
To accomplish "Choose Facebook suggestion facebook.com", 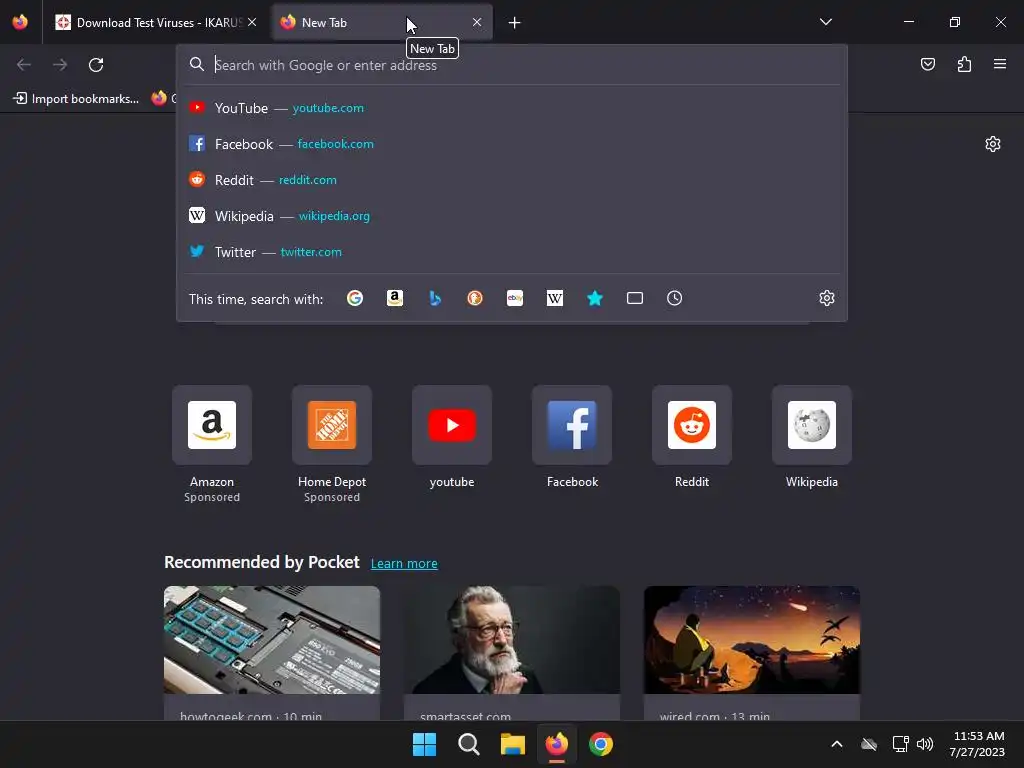I will pyautogui.click(x=512, y=144).
